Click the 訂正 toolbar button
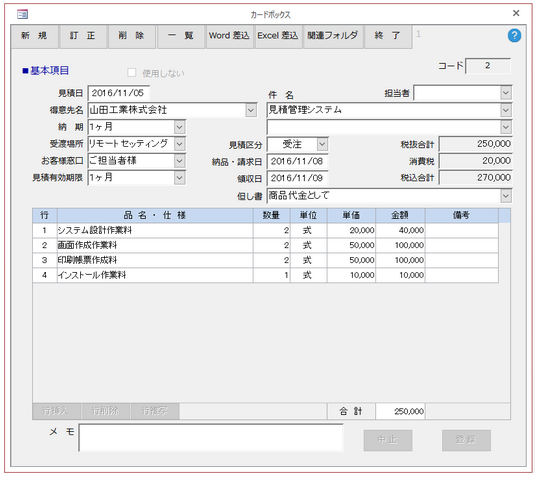This screenshot has height=477, width=536. [x=83, y=36]
